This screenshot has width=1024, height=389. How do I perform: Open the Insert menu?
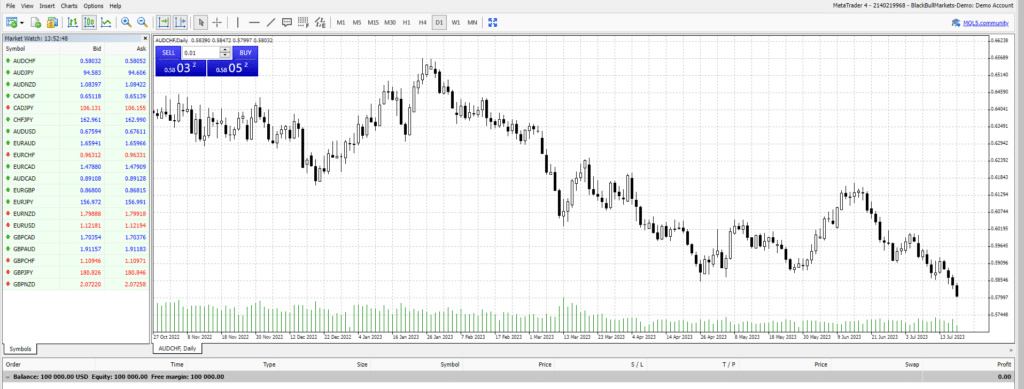(47, 6)
